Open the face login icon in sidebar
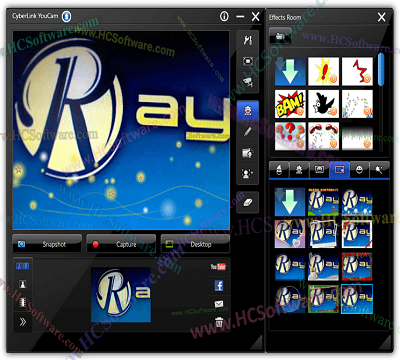This screenshot has height=360, width=400. click(x=247, y=173)
